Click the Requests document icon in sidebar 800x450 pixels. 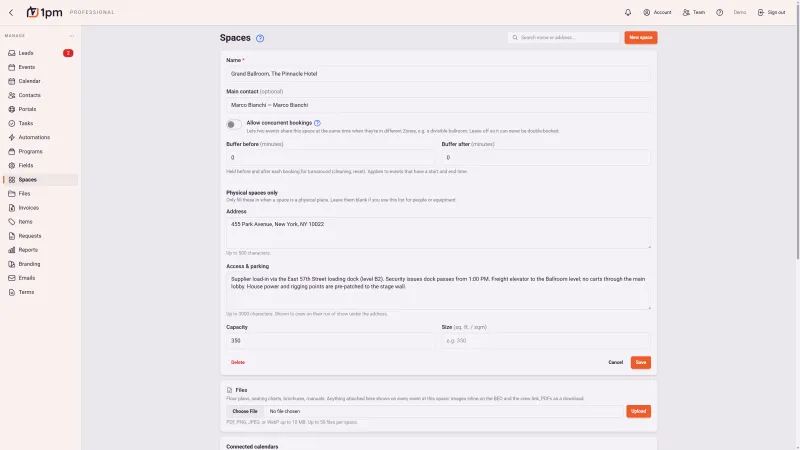12,236
